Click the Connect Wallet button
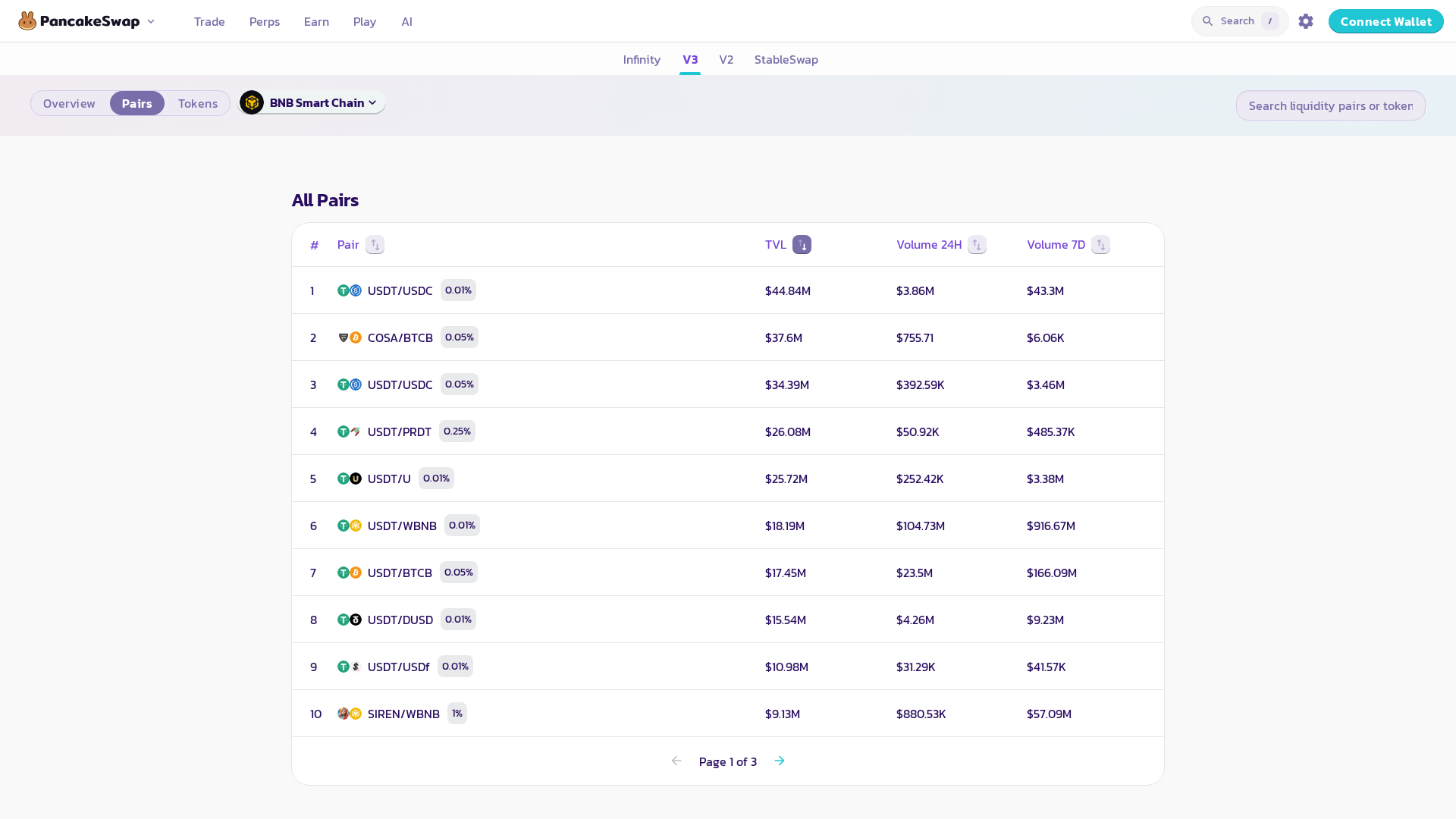Screen dimensions: 1456x819 pyautogui.click(x=1386, y=21)
